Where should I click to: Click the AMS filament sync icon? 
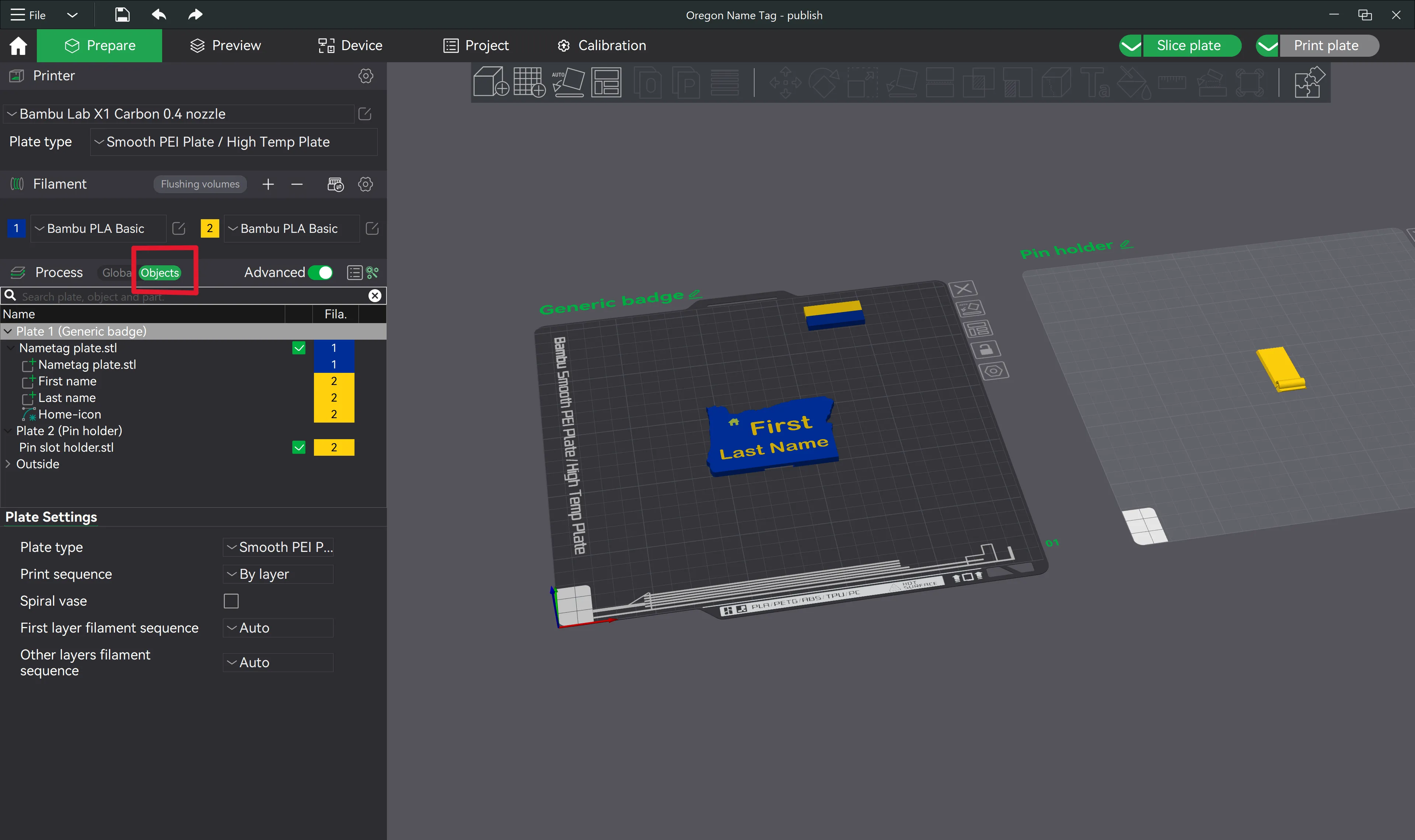336,184
